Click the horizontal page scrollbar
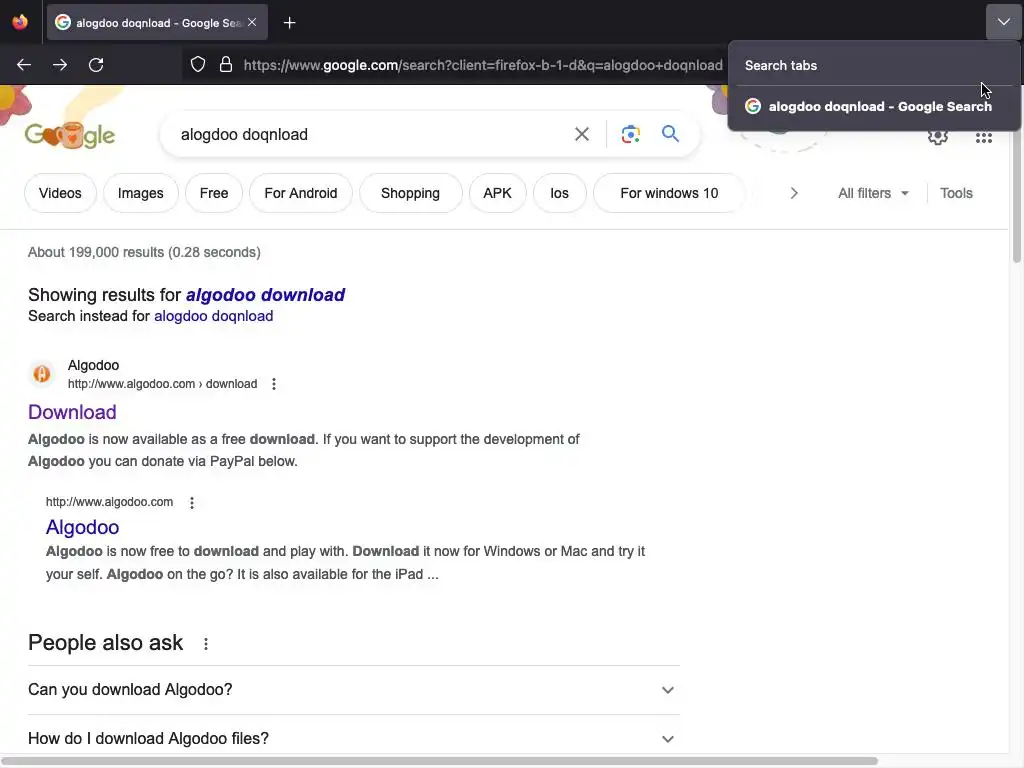The image size is (1024, 768). point(438,761)
